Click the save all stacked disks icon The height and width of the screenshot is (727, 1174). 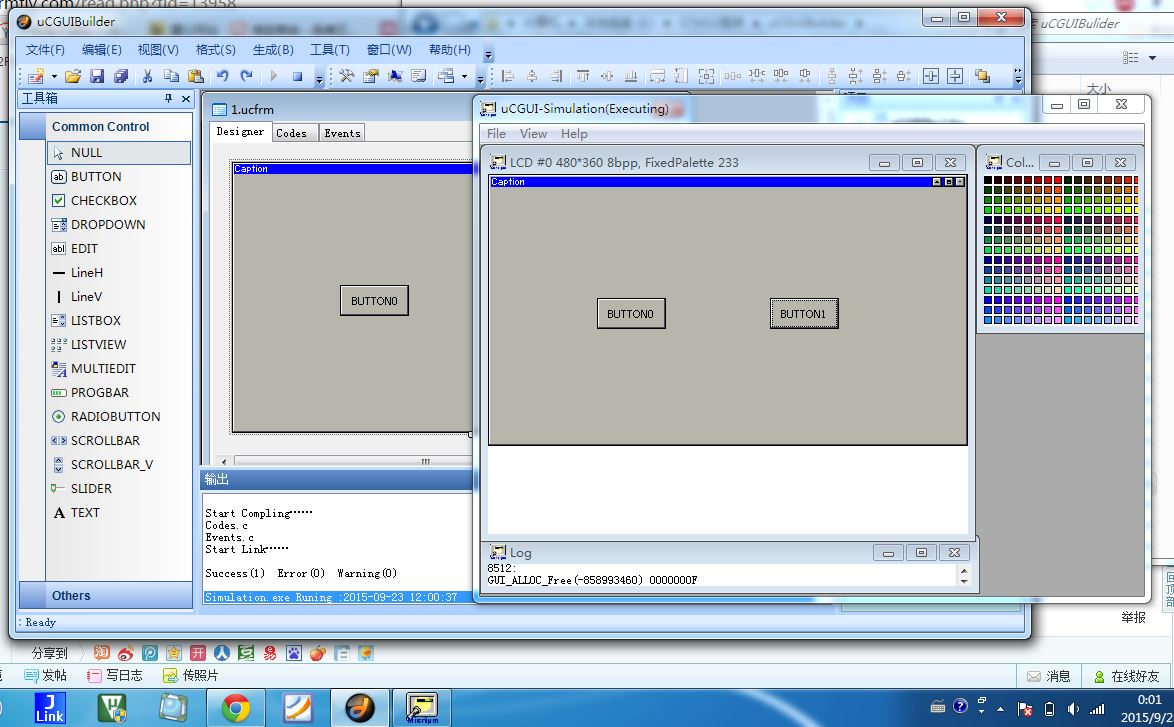pyautogui.click(x=121, y=76)
